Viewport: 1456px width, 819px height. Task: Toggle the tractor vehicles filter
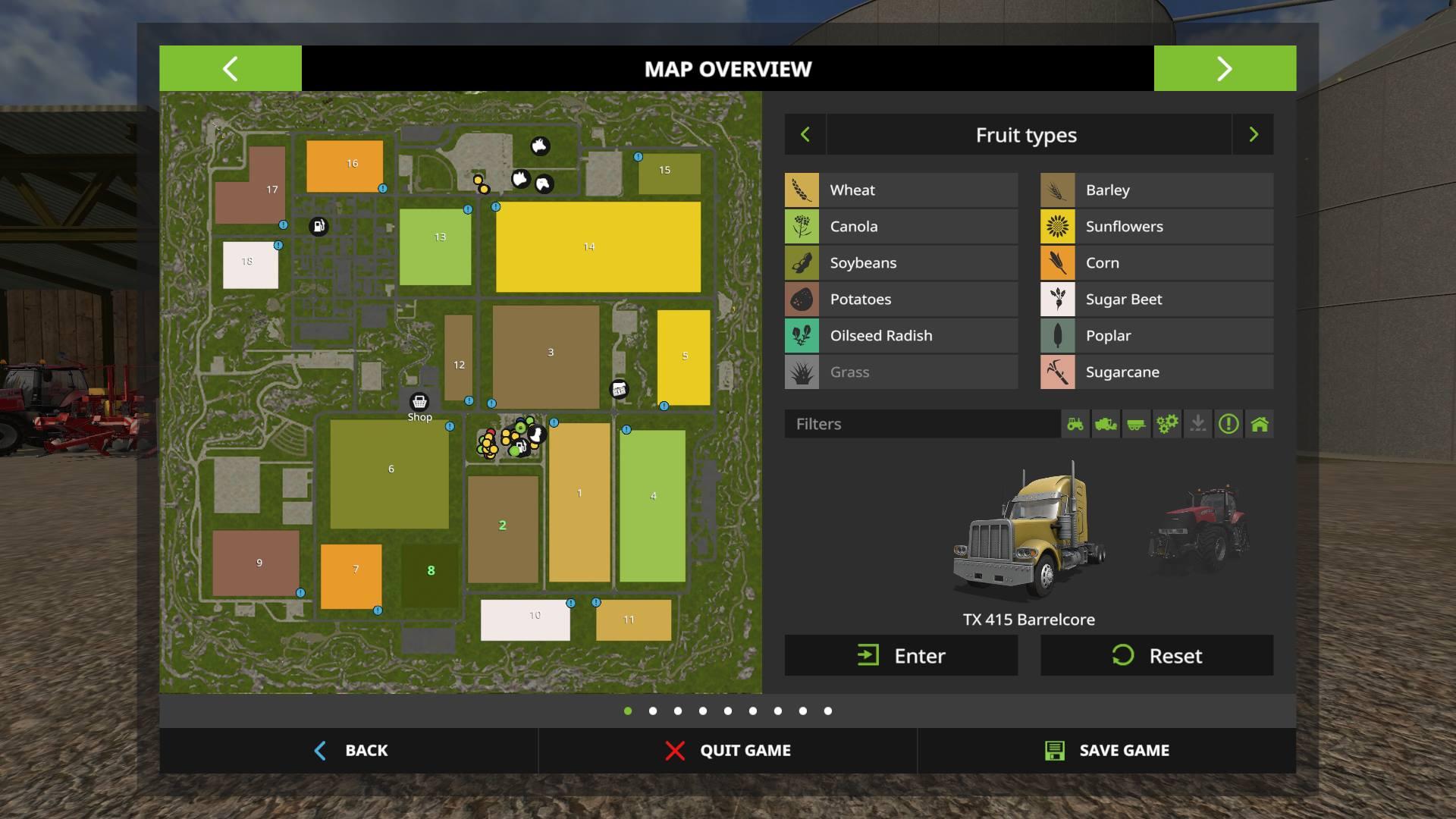tap(1075, 424)
